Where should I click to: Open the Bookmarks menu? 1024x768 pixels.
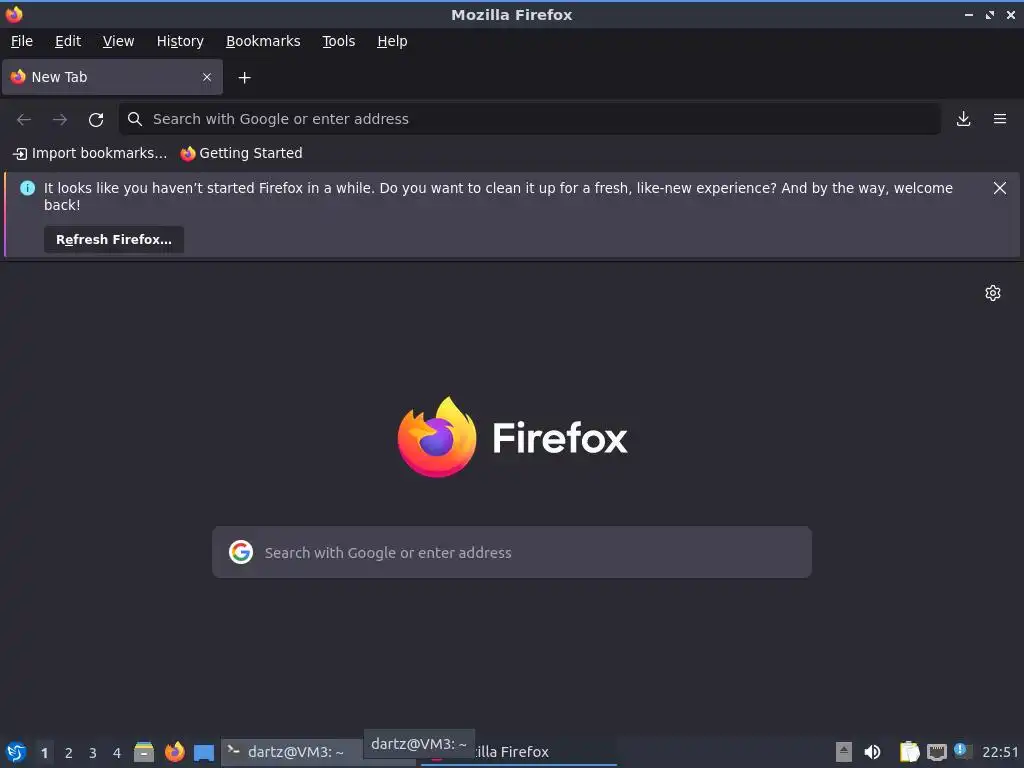pos(263,41)
